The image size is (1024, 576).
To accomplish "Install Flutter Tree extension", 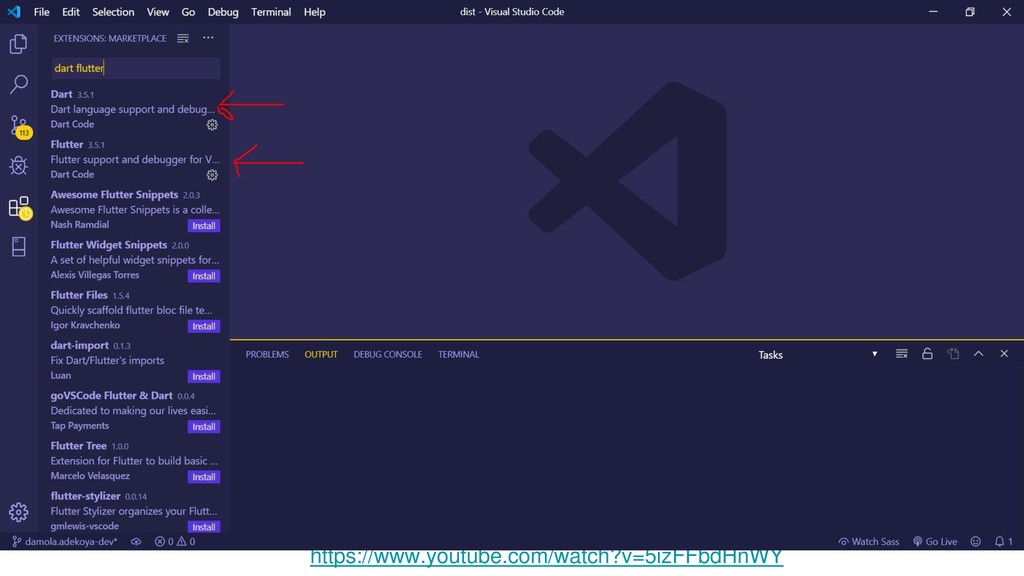I will [204, 477].
